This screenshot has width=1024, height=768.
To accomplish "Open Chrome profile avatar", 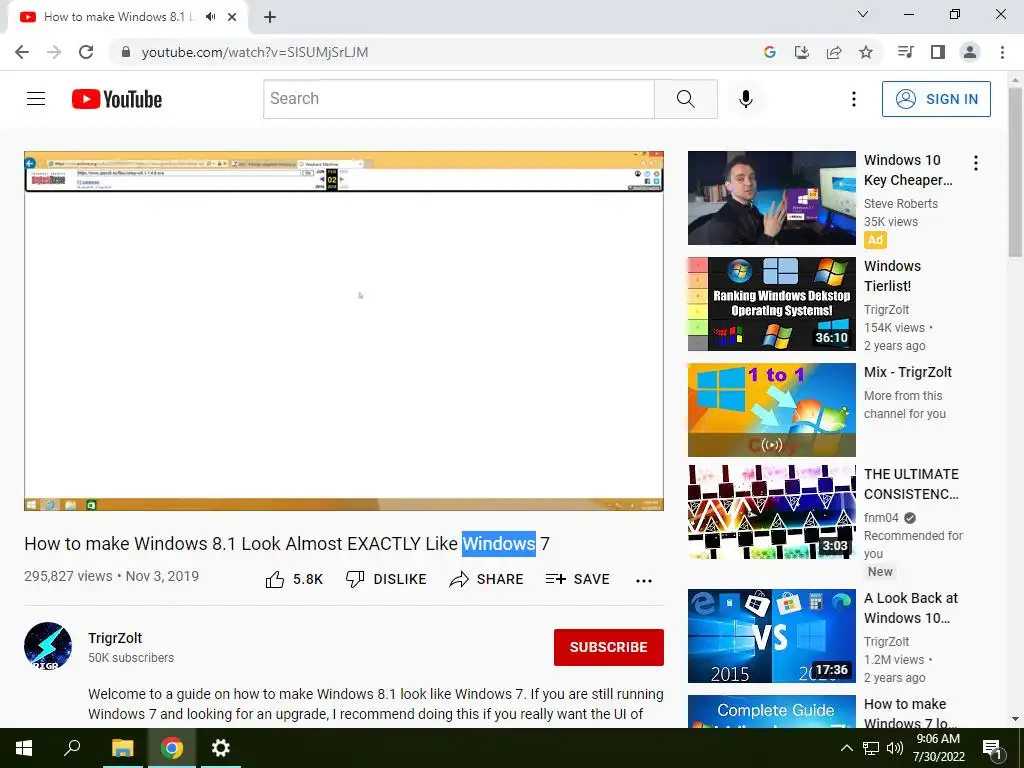I will (x=970, y=52).
